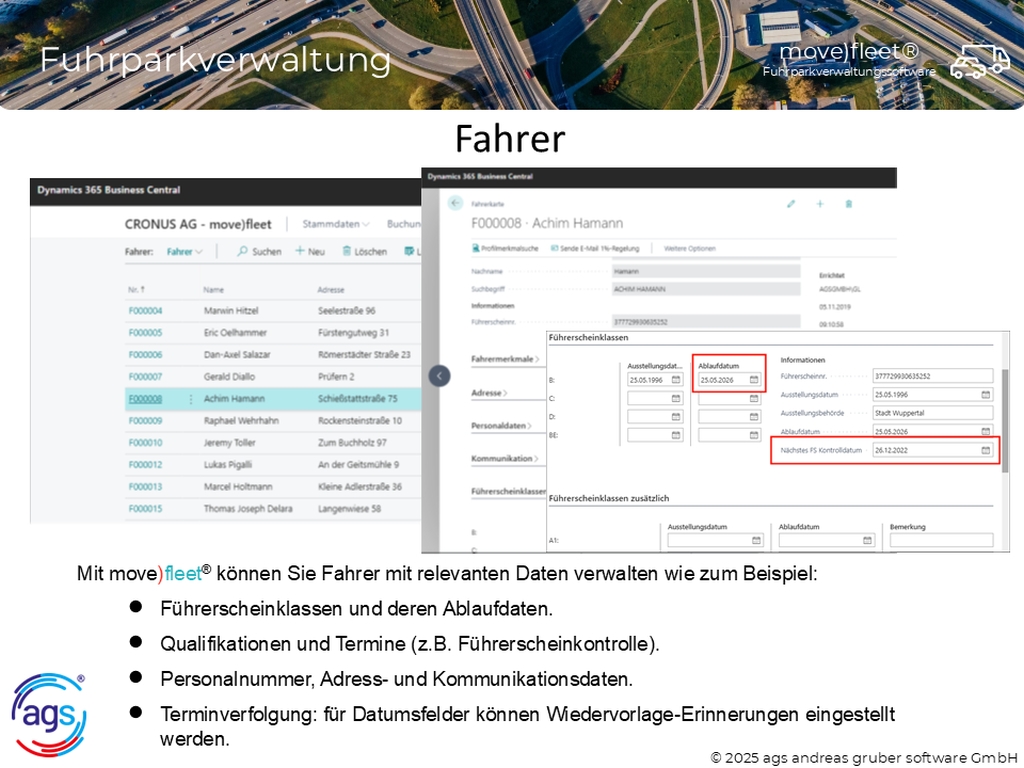This screenshot has width=1024, height=768.
Task: Open calendar for Nächstes FS Kontrolldatum
Action: pyautogui.click(x=985, y=450)
